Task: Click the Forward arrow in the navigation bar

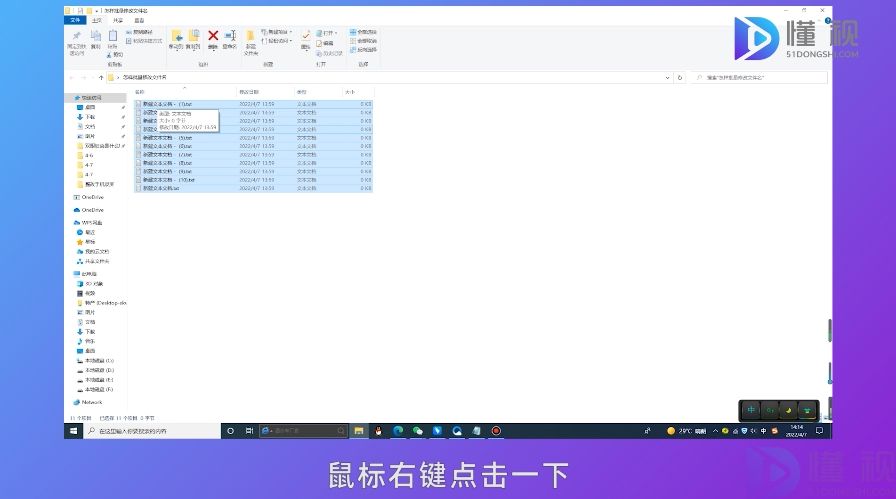Action: [83, 77]
